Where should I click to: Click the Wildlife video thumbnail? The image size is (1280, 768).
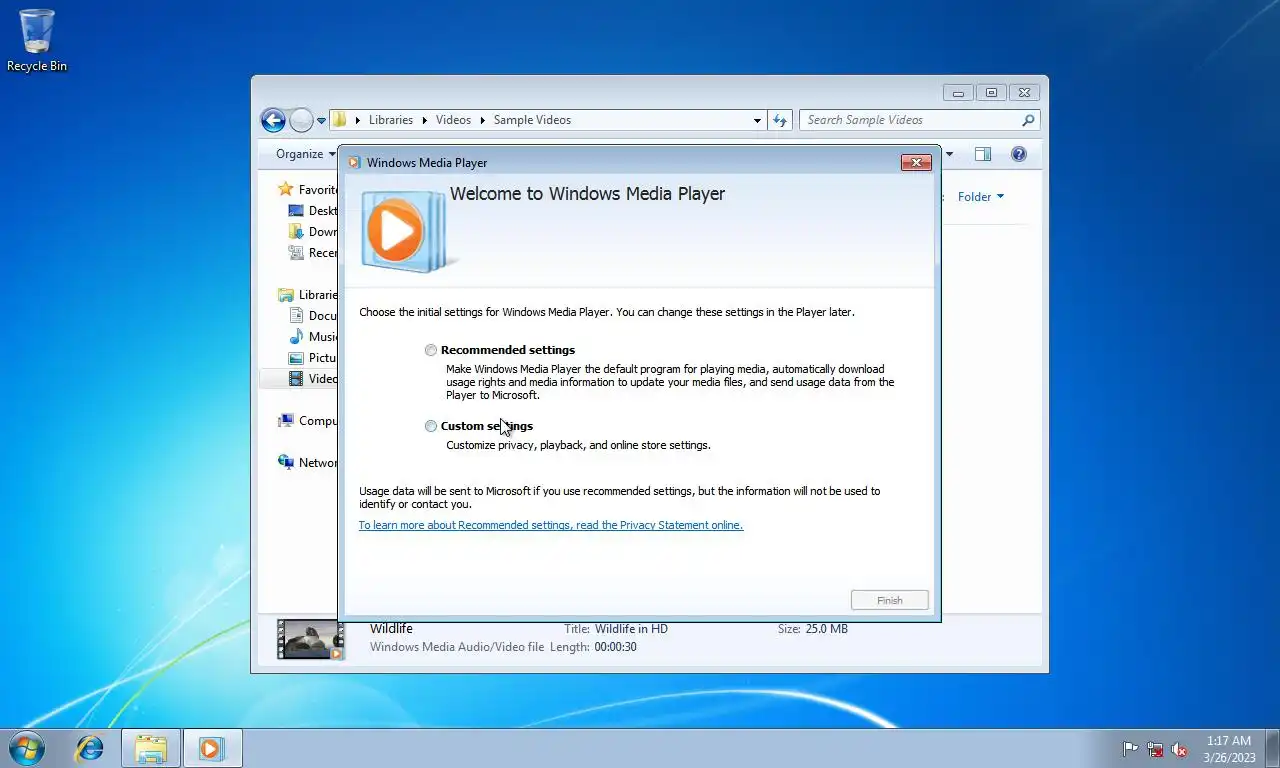pyautogui.click(x=311, y=640)
